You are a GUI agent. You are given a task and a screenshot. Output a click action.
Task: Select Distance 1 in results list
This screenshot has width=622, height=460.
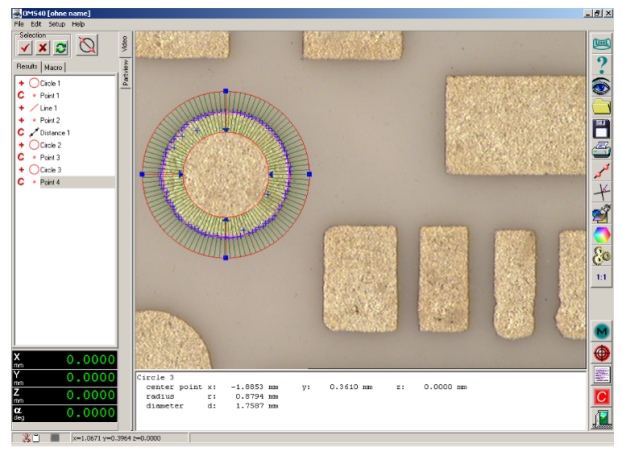[55, 132]
